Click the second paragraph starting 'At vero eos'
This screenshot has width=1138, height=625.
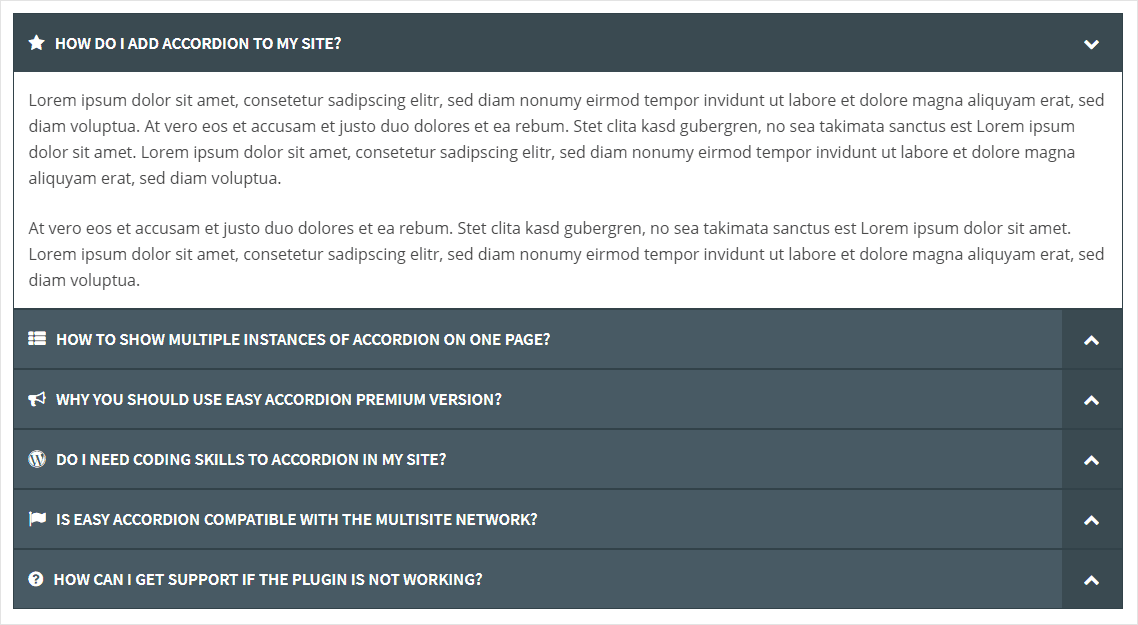(x=566, y=254)
